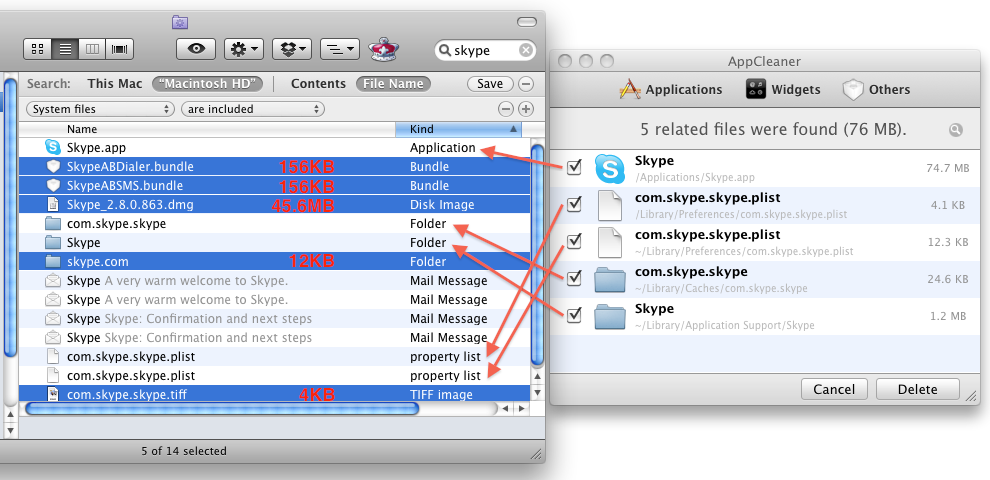Open the Action gear menu
990x480 pixels.
(x=244, y=49)
